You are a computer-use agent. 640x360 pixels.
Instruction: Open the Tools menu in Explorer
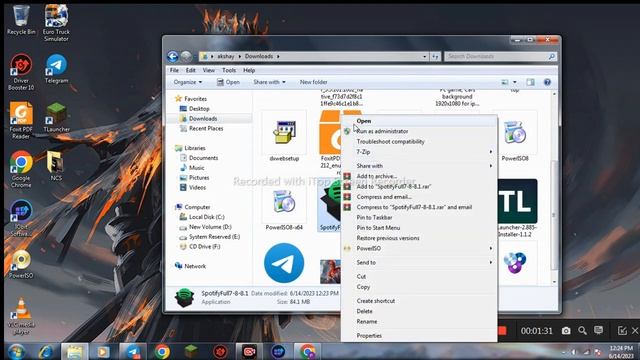click(x=229, y=70)
